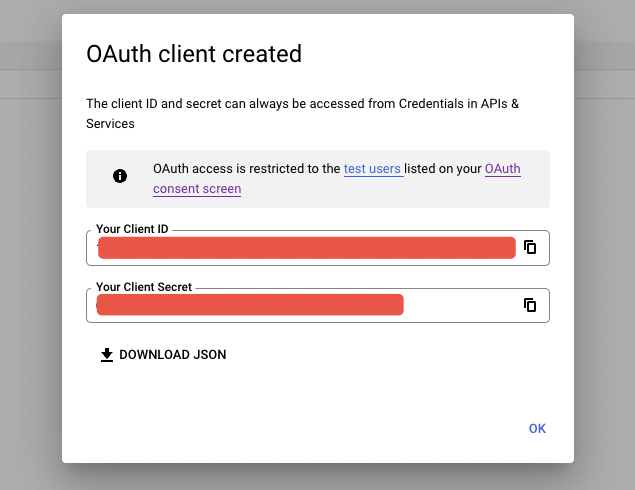635x490 pixels.
Task: Copy the Client ID using copy icon
Action: 530,247
